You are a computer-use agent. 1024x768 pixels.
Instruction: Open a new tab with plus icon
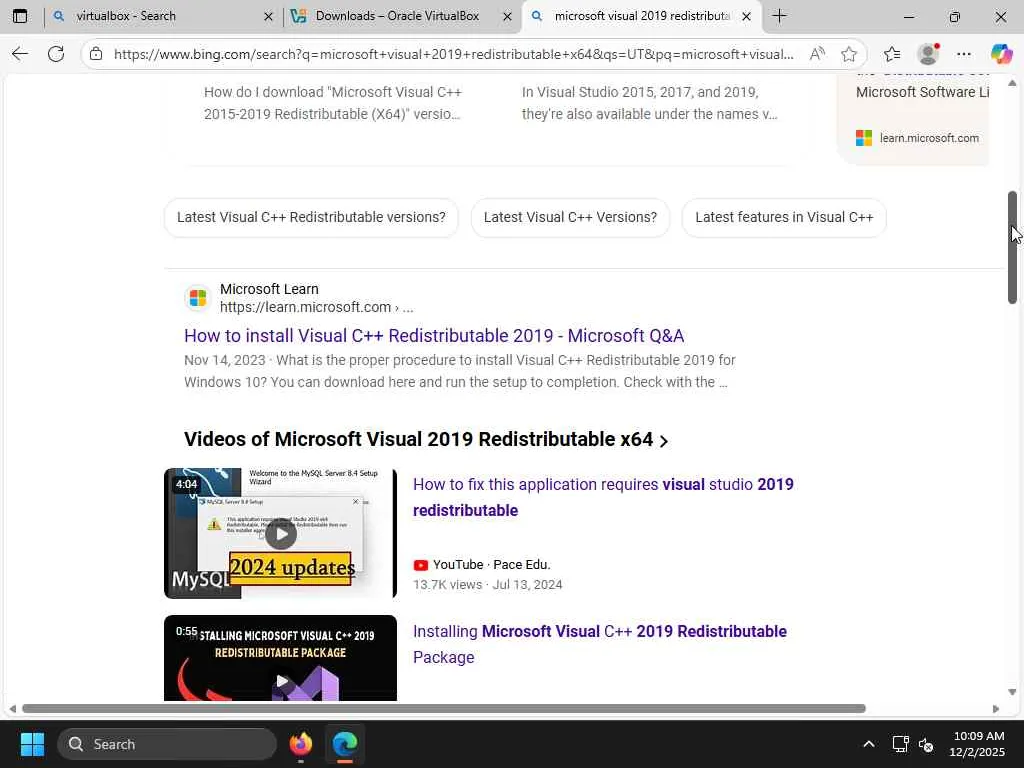(779, 16)
